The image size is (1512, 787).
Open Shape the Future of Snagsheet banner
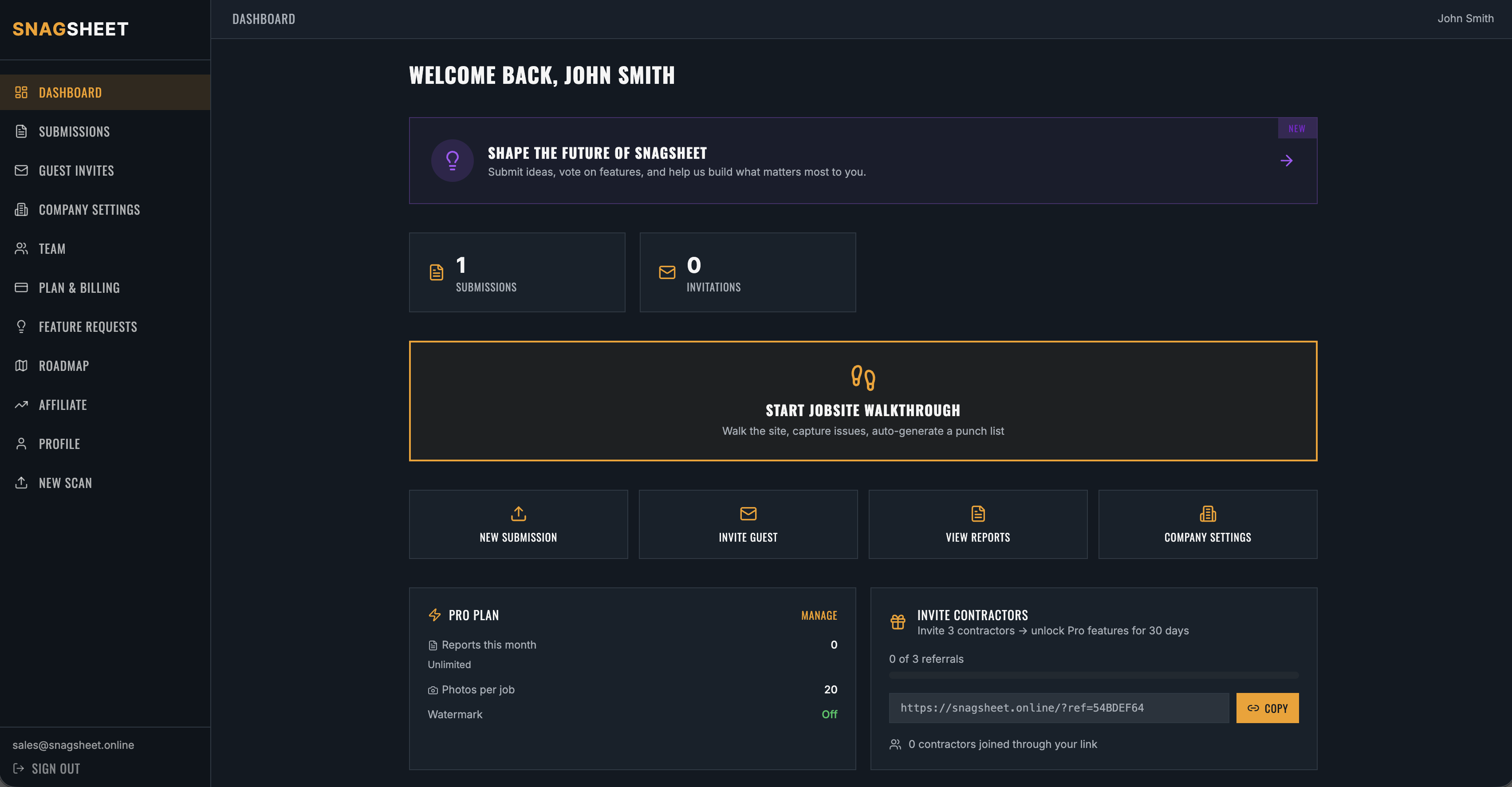click(x=863, y=160)
